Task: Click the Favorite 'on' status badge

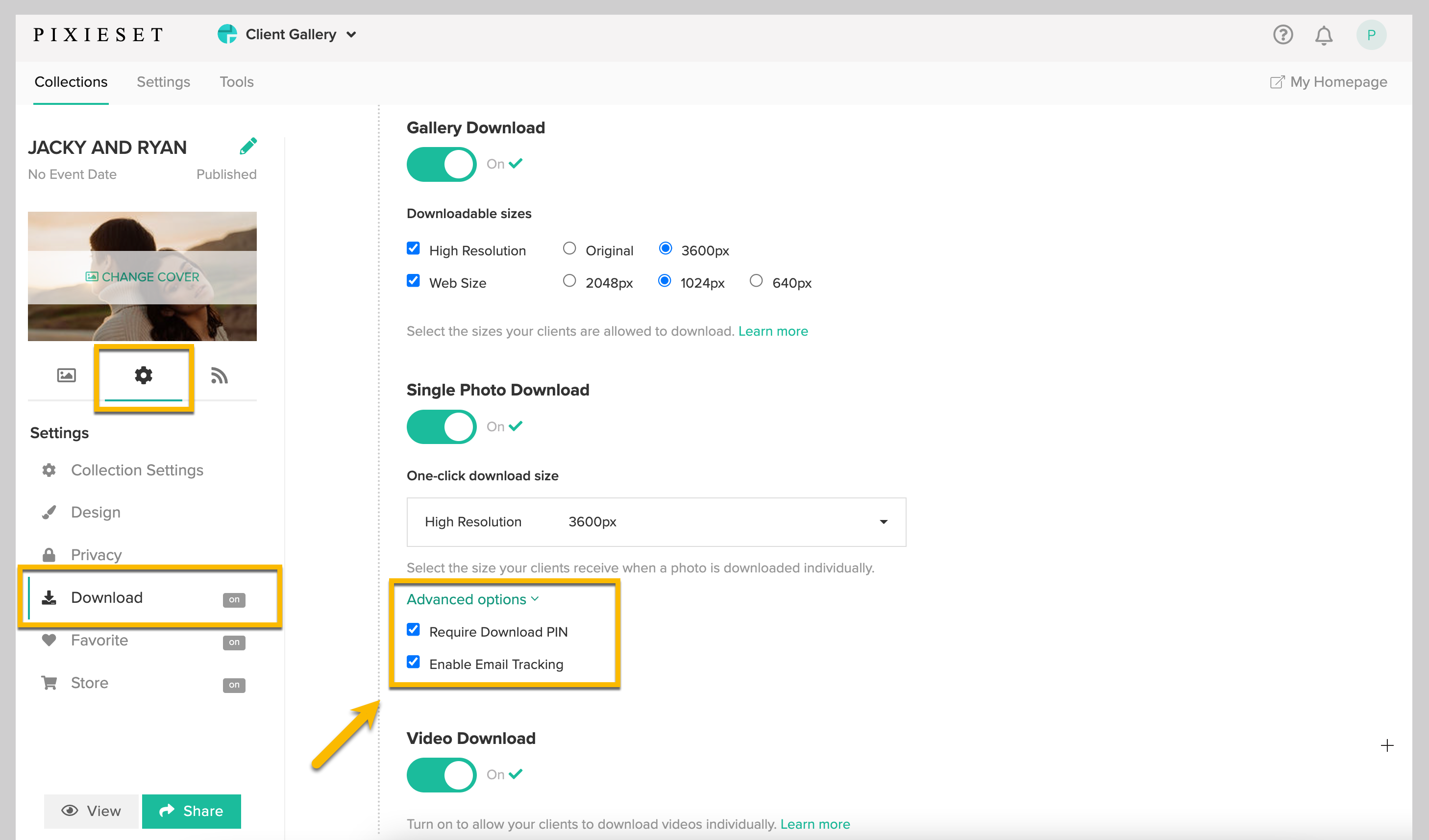Action: 234,642
